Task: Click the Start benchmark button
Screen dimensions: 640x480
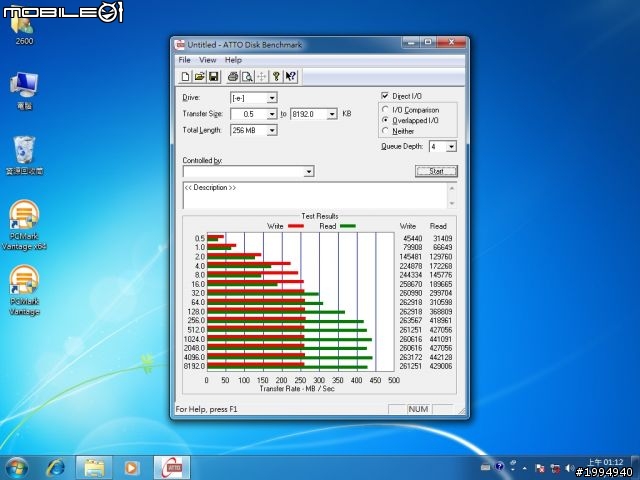Action: [x=436, y=171]
